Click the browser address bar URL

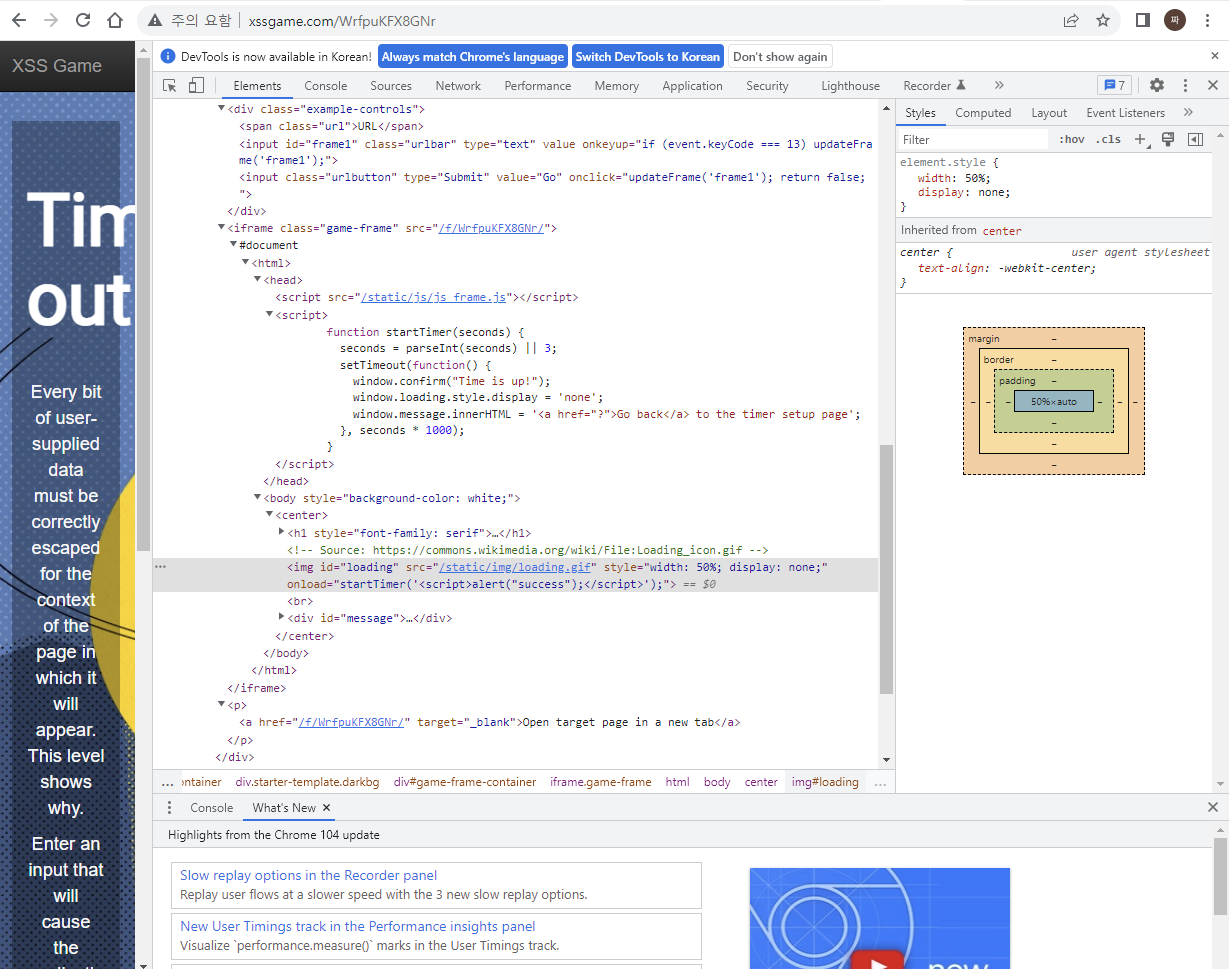342,20
